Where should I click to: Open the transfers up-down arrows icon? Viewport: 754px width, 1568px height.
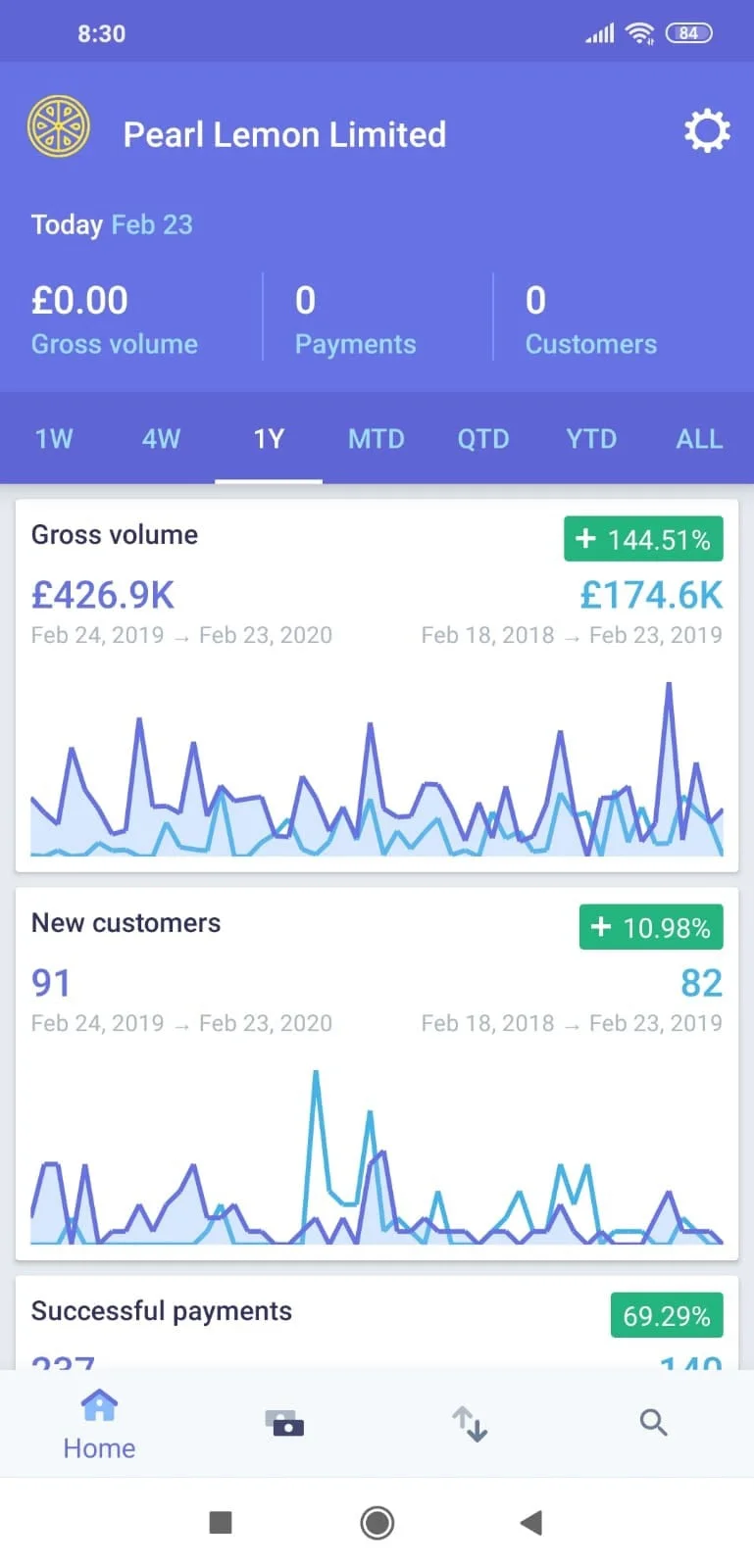[x=470, y=1424]
